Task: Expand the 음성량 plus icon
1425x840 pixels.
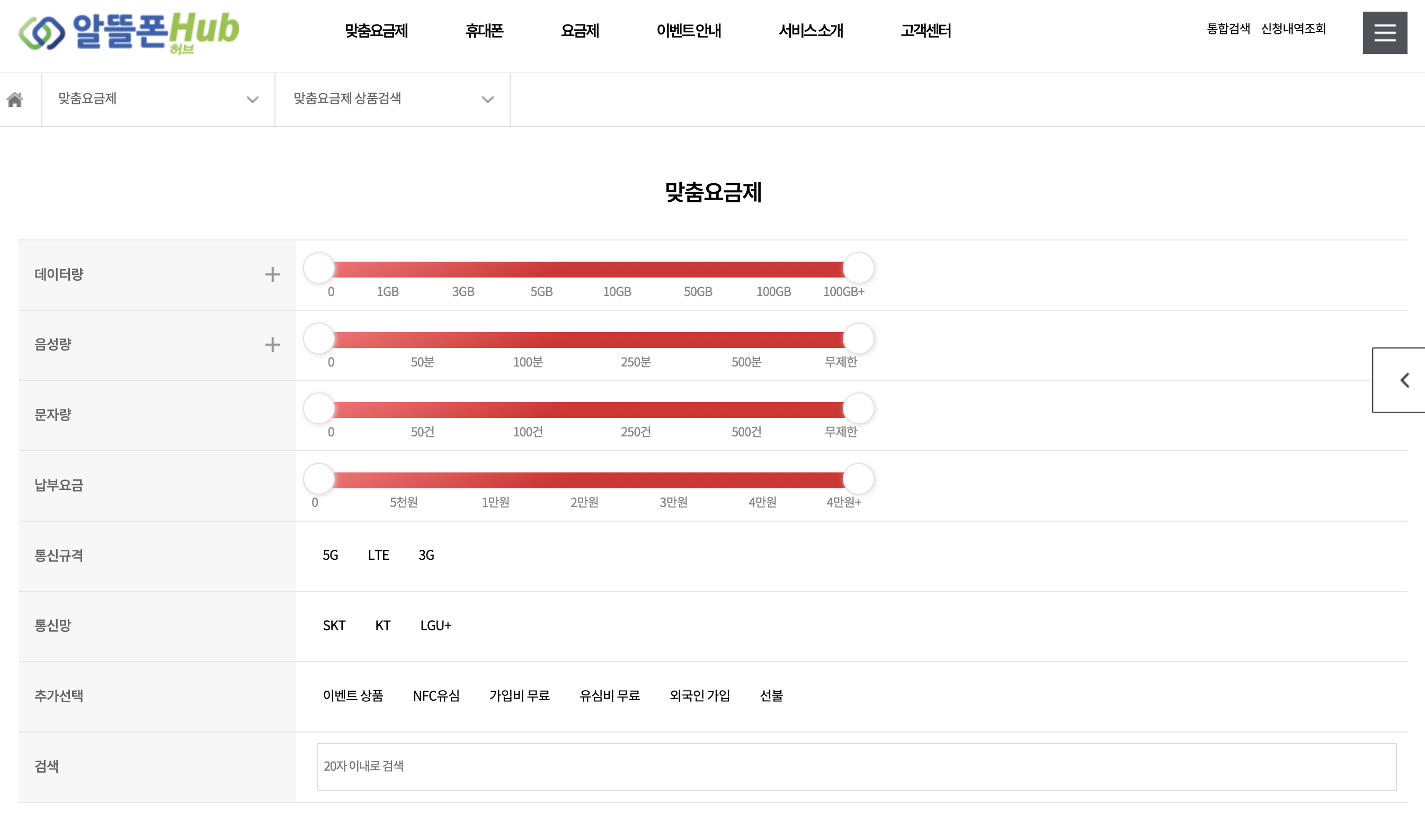Action: [x=272, y=345]
